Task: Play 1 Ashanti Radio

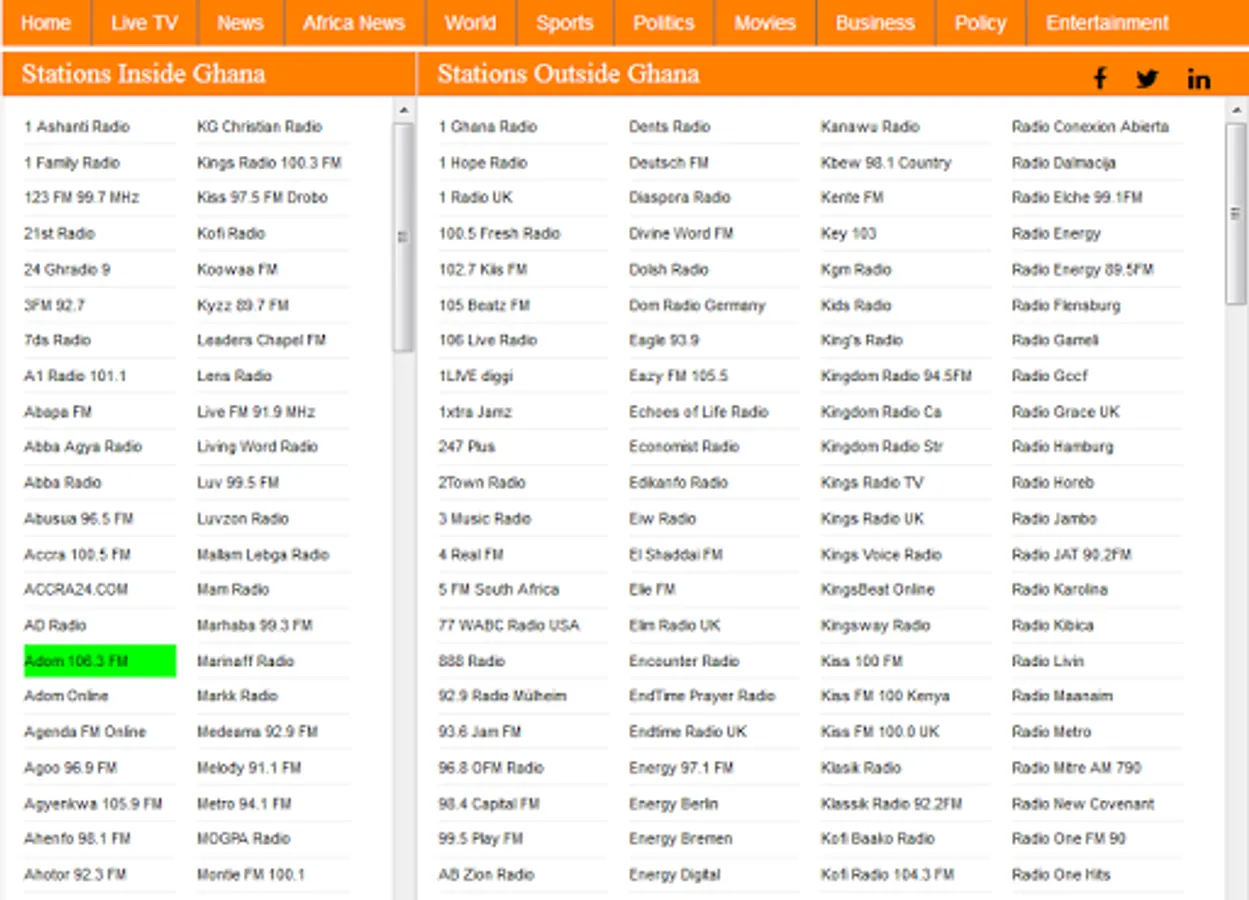Action: [77, 127]
